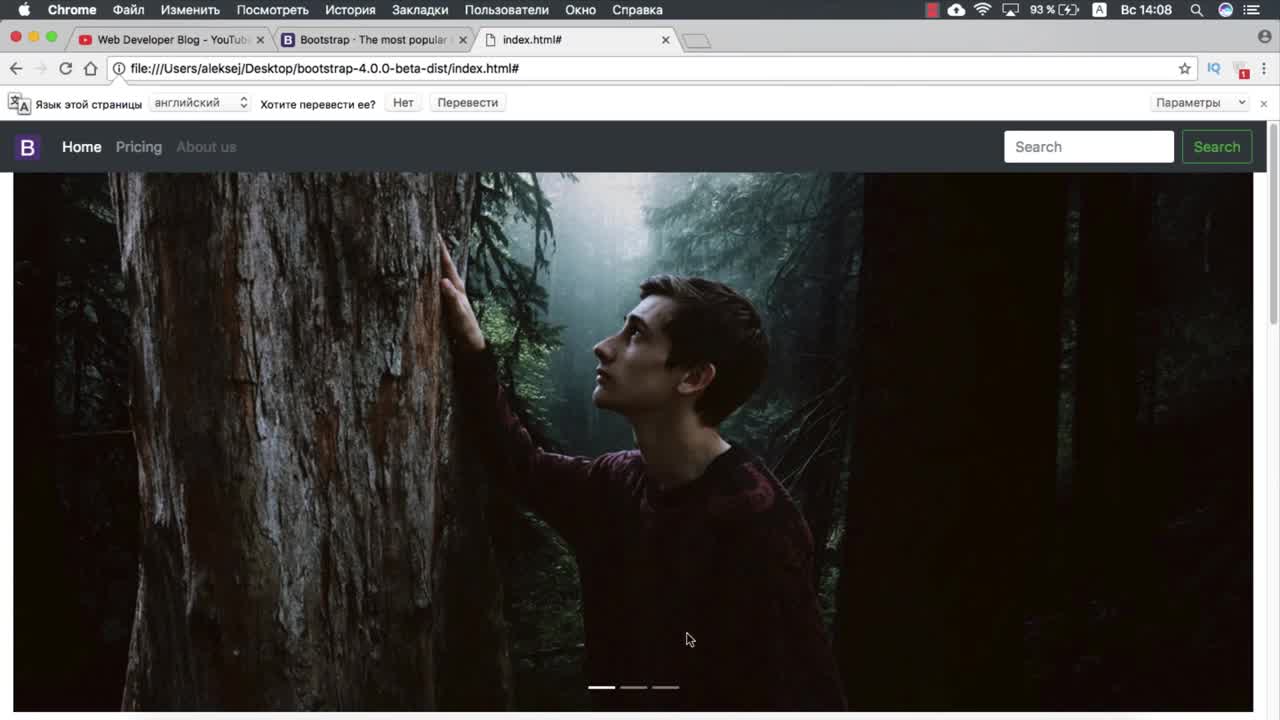This screenshot has height=720, width=1280.
Task: Open the Закладки menu
Action: click(420, 10)
